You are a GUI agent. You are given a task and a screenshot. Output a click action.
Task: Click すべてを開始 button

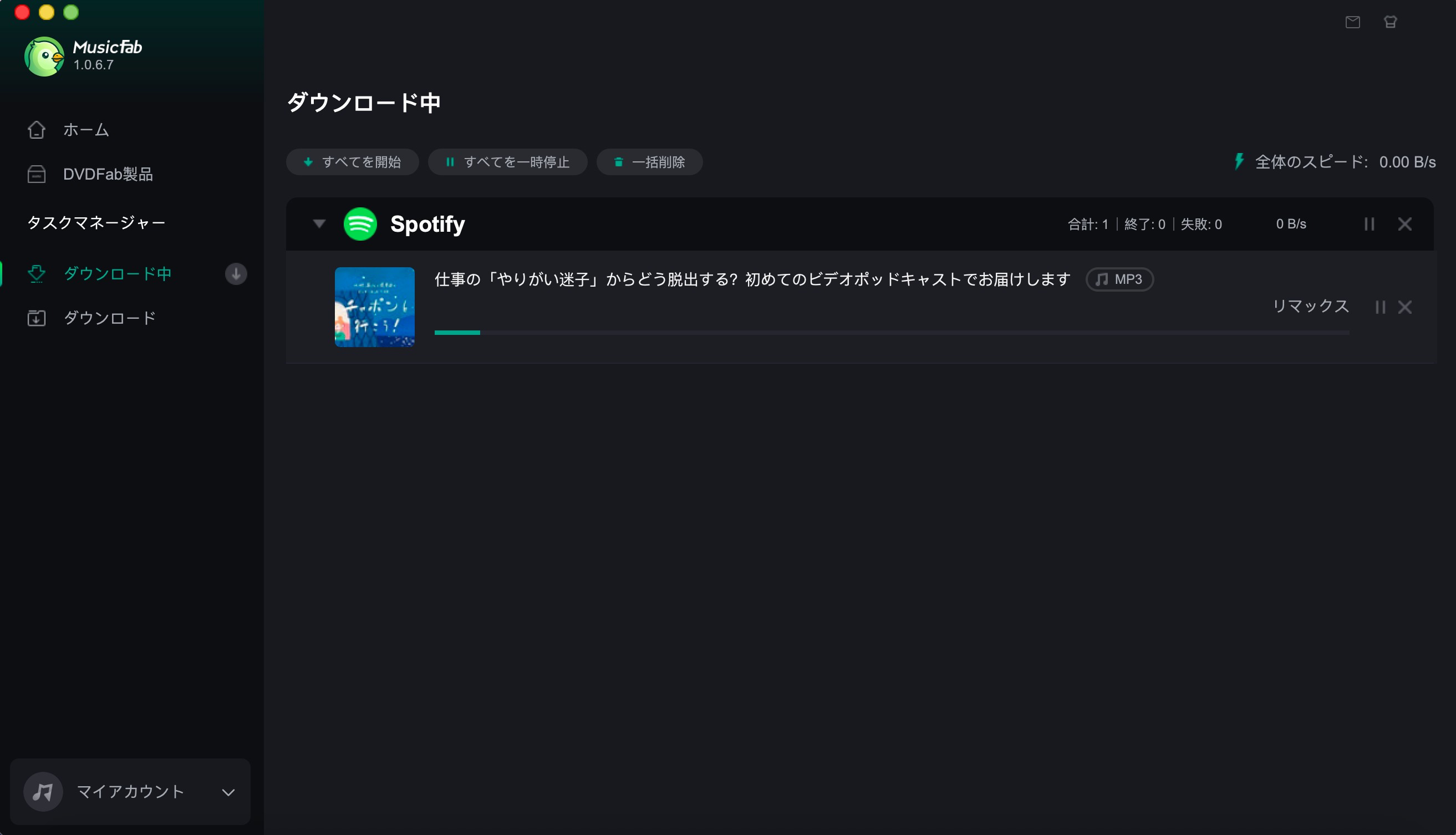[x=352, y=162]
